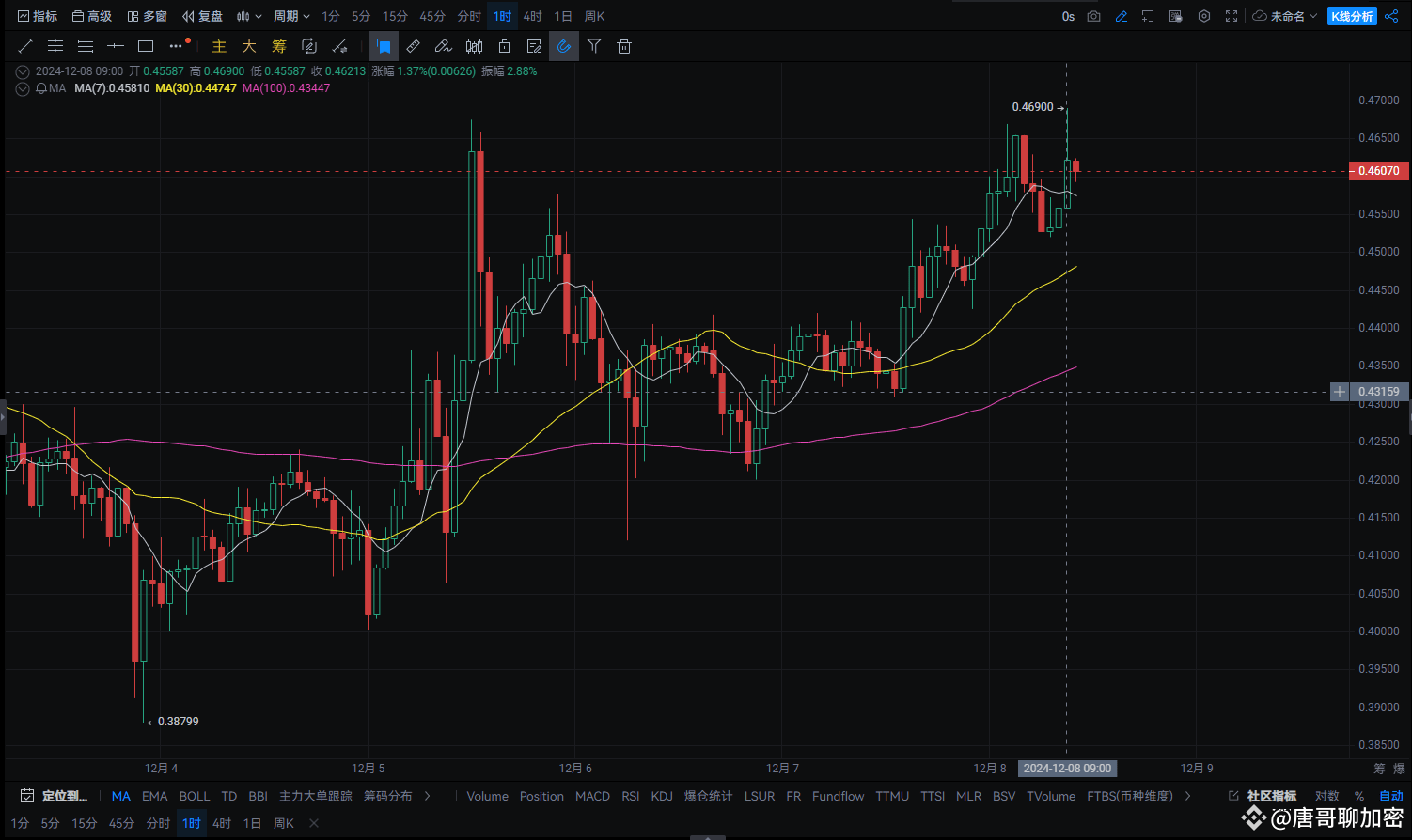Switch to the 15分 timeframe in top bar
Image resolution: width=1412 pixels, height=840 pixels.
(x=395, y=16)
